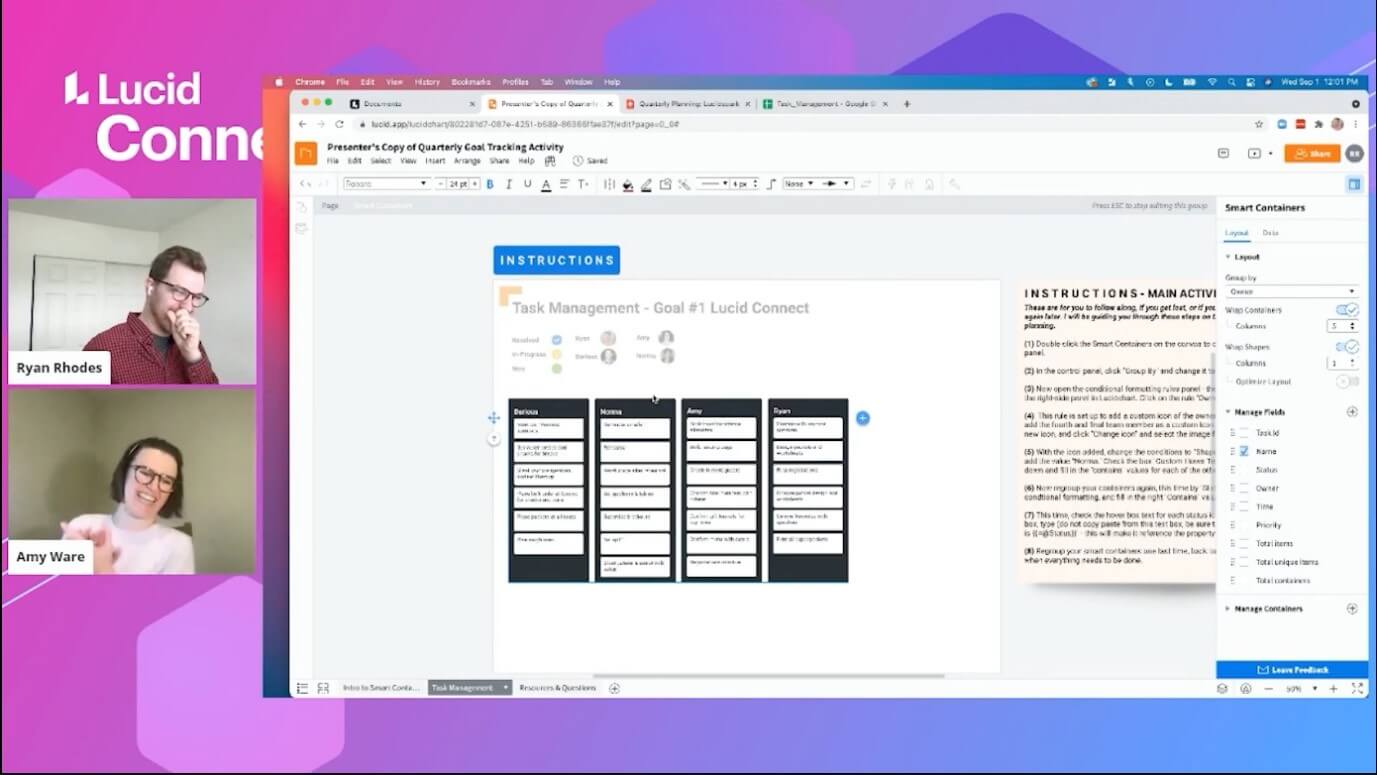Toggle the Wrap Shapes switch

(x=1347, y=347)
